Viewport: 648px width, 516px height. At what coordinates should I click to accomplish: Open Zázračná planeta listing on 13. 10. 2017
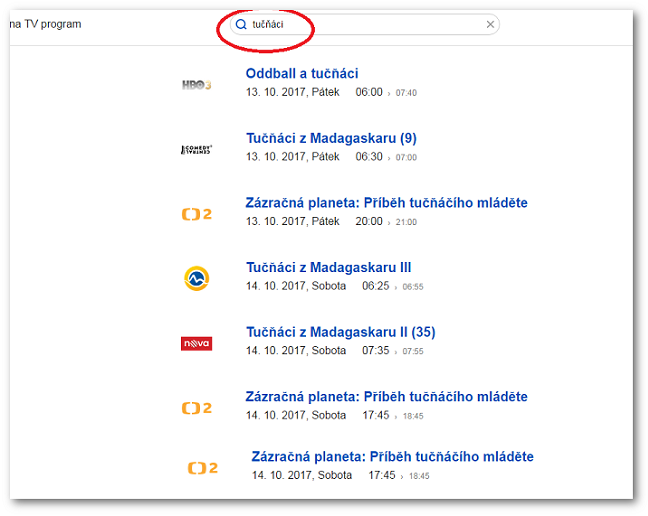[x=386, y=203]
